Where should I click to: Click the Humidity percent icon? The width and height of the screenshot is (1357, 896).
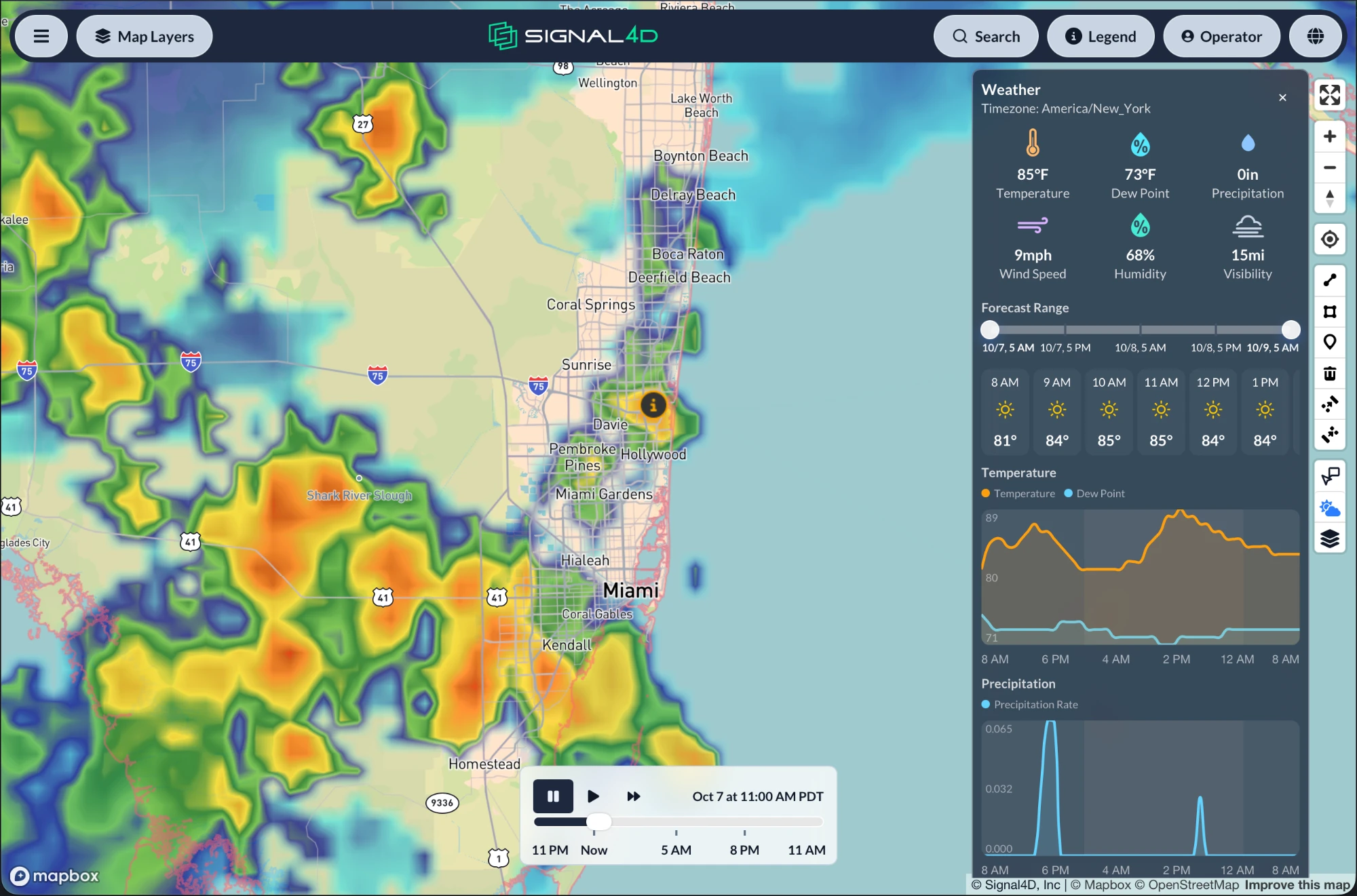(x=1140, y=225)
